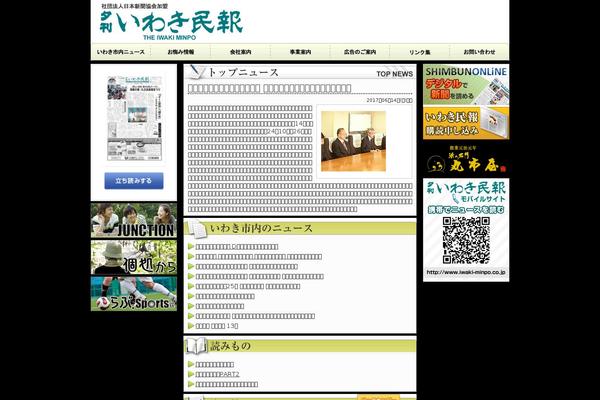Open the black 丸市屋 advertisement banner
600x400 pixels.
pyautogui.click(x=466, y=159)
